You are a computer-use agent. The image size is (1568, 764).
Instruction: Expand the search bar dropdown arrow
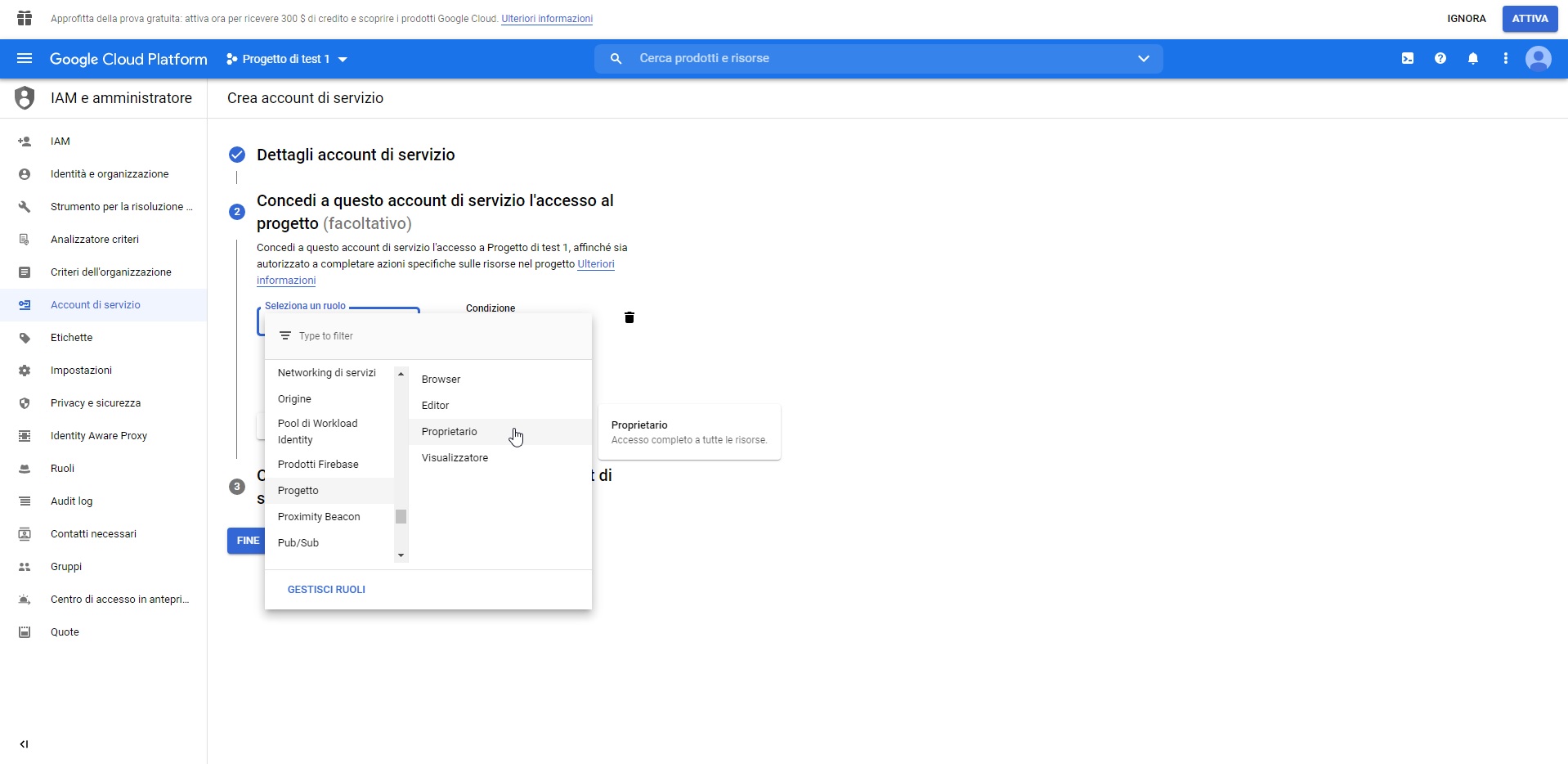click(1144, 59)
